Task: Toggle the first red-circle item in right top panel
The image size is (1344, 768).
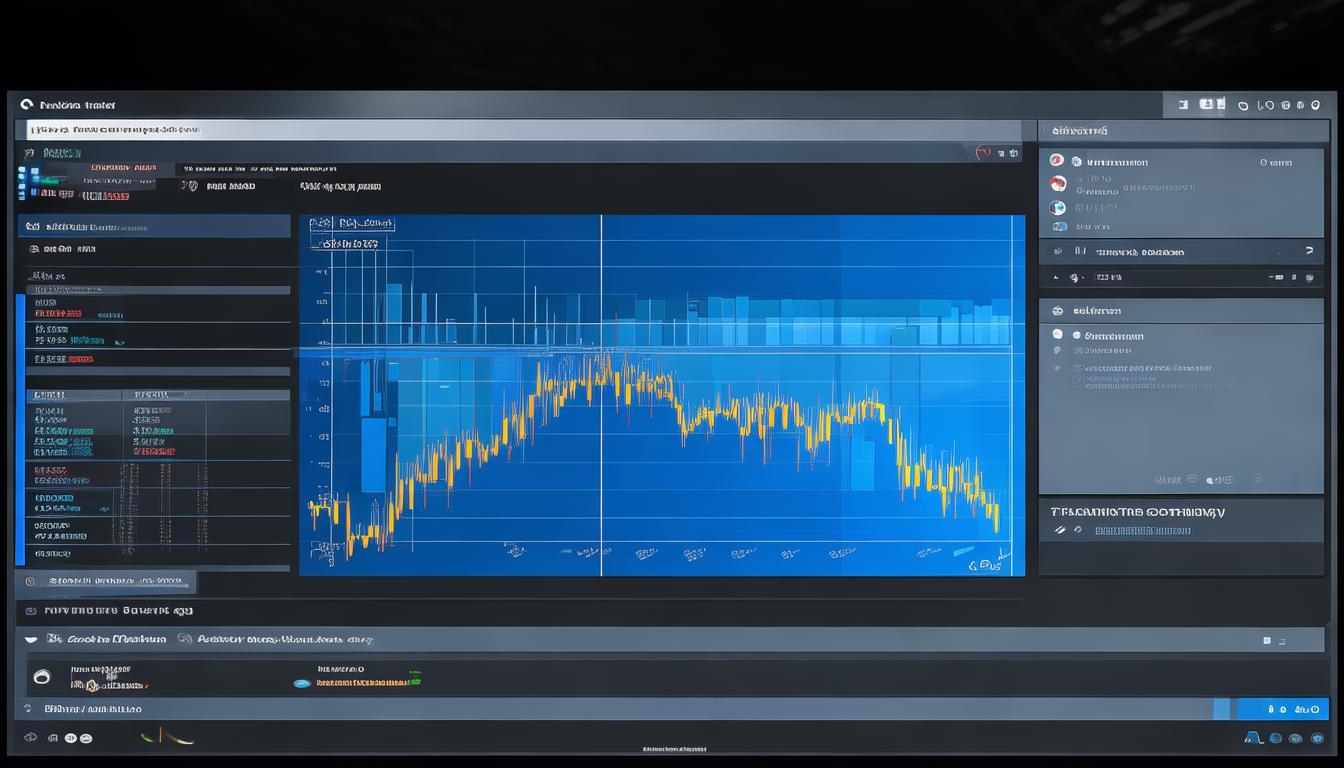Action: pyautogui.click(x=1057, y=160)
